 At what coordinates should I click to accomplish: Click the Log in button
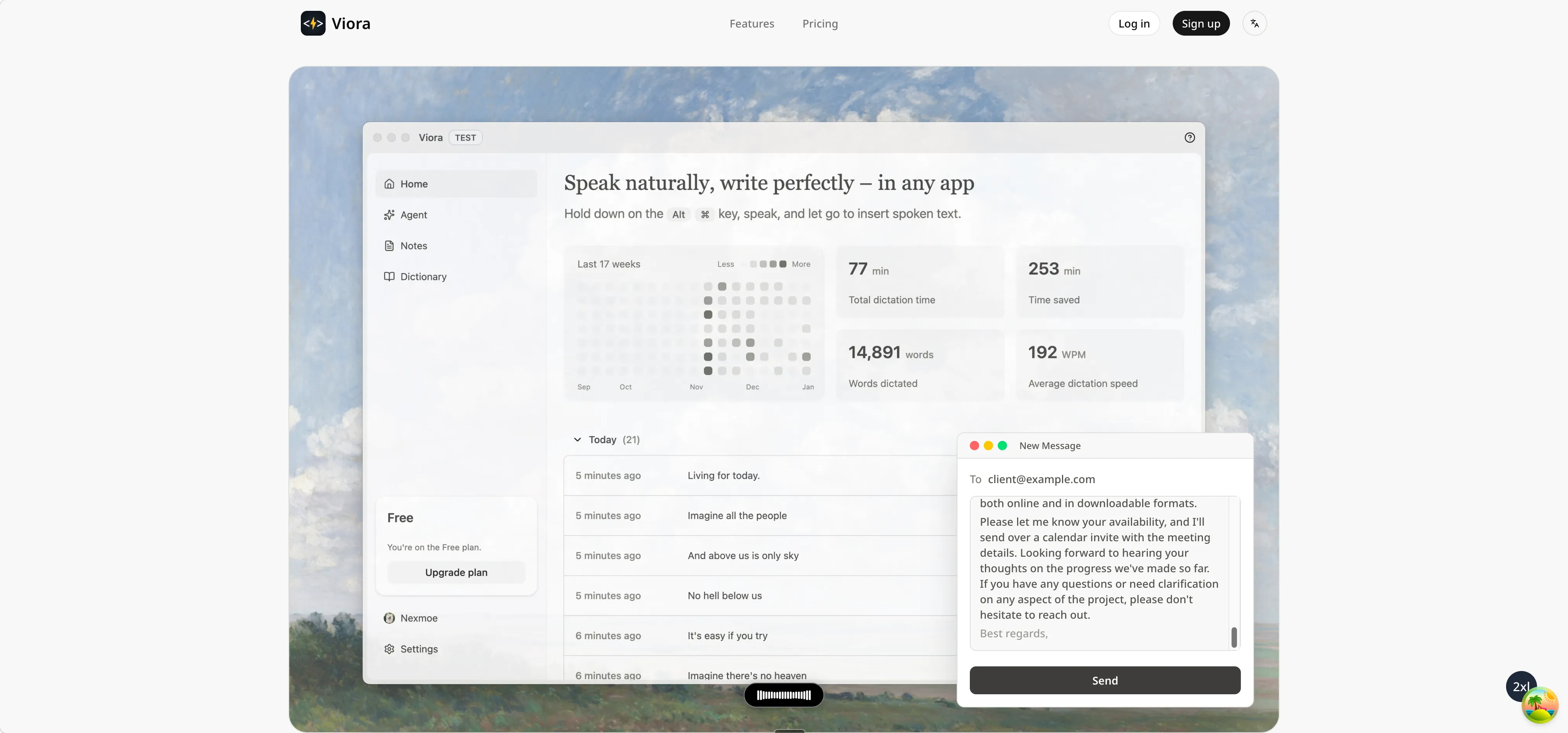point(1133,23)
